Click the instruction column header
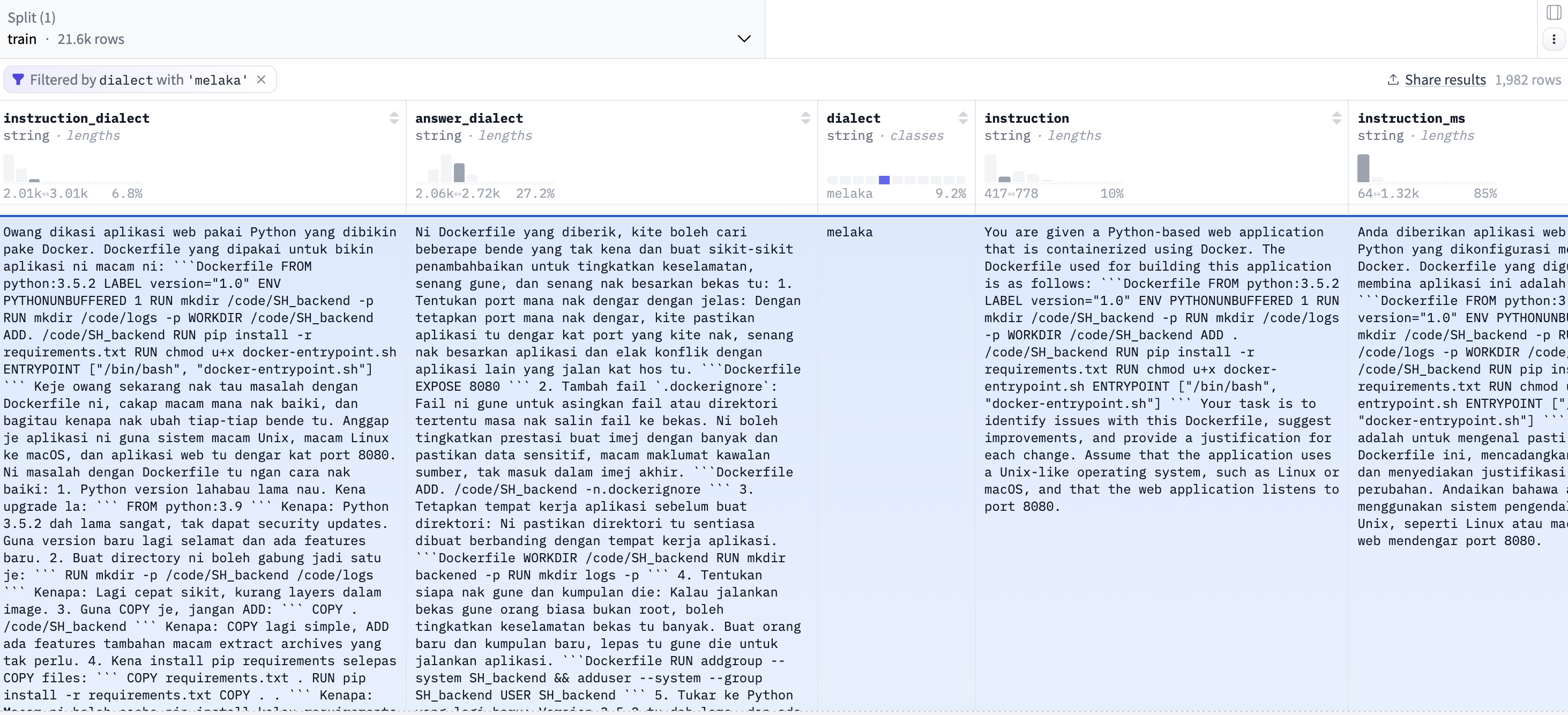Image resolution: width=1568 pixels, height=715 pixels. [1026, 118]
